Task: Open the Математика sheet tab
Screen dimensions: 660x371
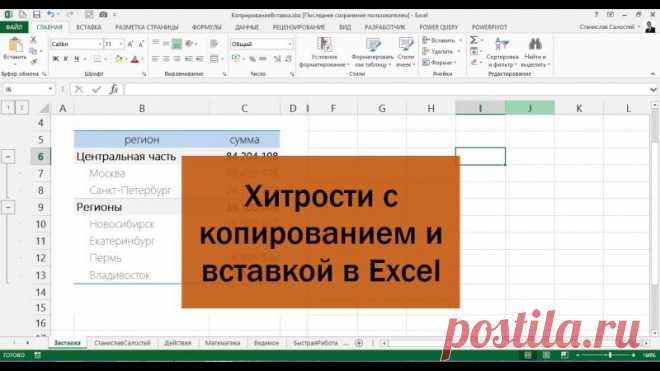Action: tap(223, 343)
